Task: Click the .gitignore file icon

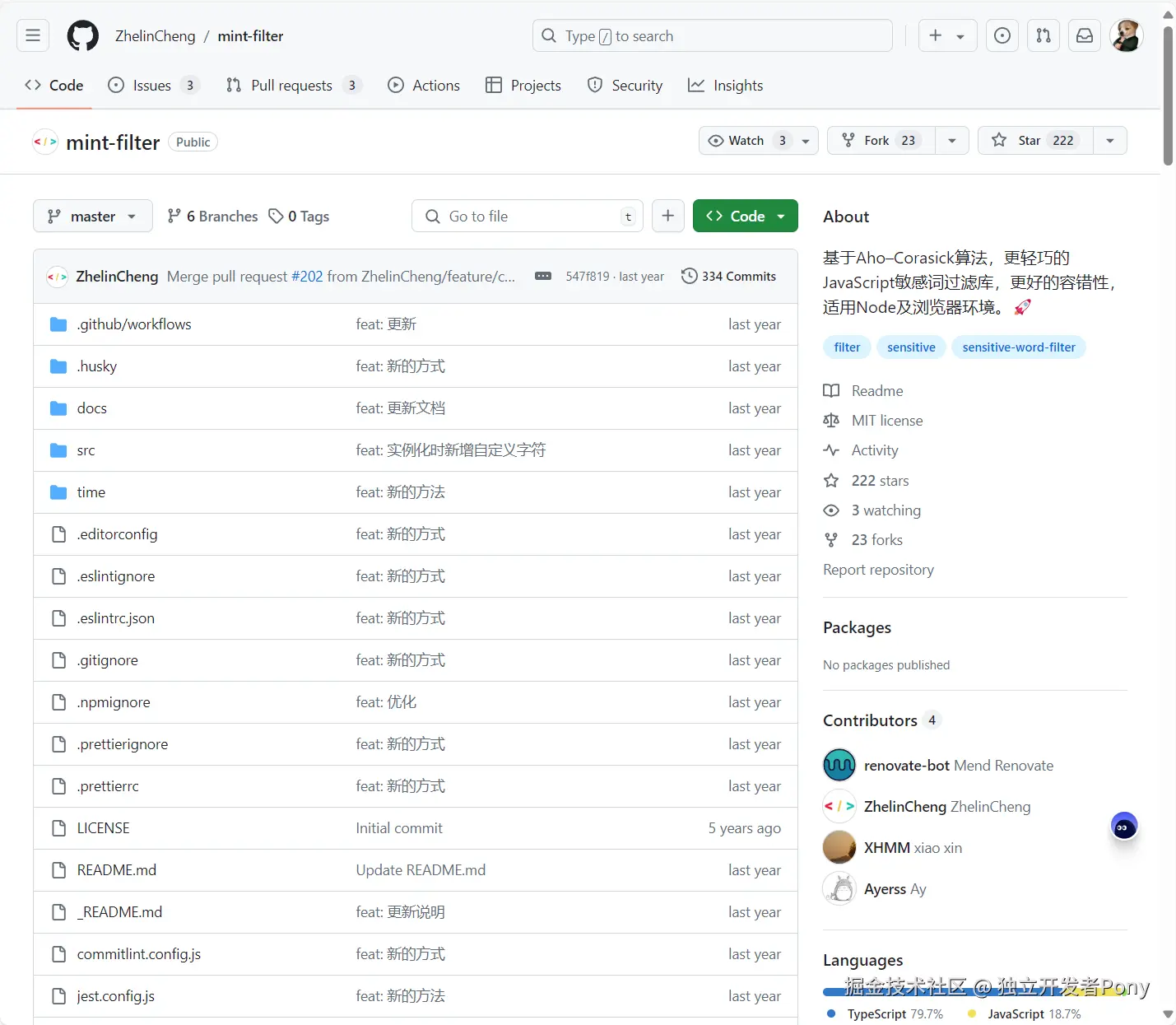Action: click(x=58, y=660)
